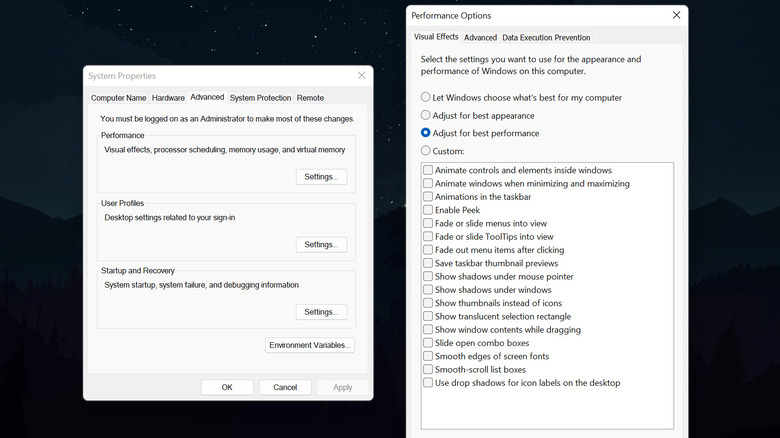The height and width of the screenshot is (438, 780).
Task: Switch to the Computer Name tab
Action: coord(119,98)
